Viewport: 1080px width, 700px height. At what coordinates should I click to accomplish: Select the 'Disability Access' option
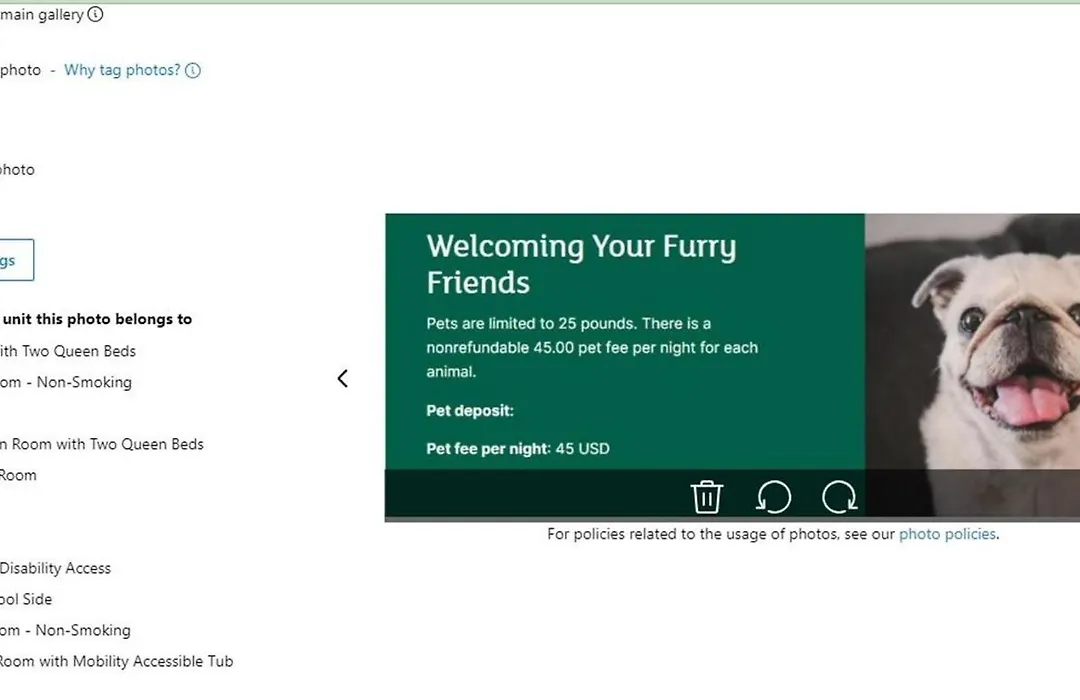pos(55,568)
